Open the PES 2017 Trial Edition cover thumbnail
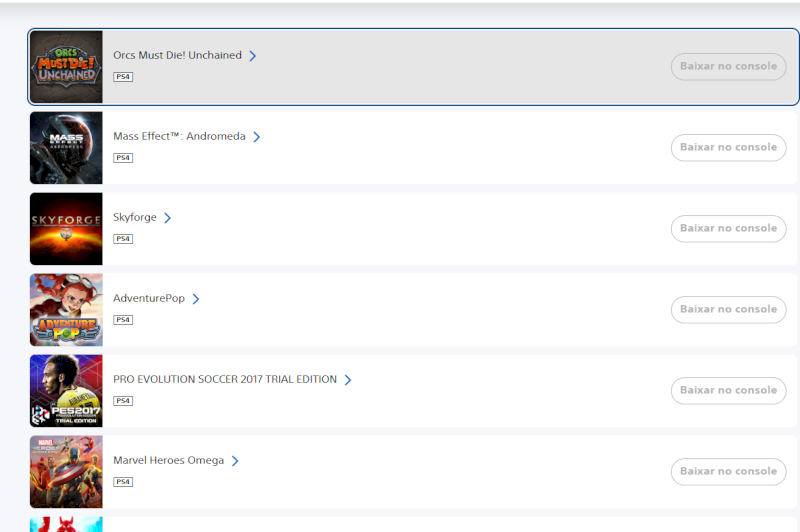Image resolution: width=800 pixels, height=532 pixels. [66, 391]
